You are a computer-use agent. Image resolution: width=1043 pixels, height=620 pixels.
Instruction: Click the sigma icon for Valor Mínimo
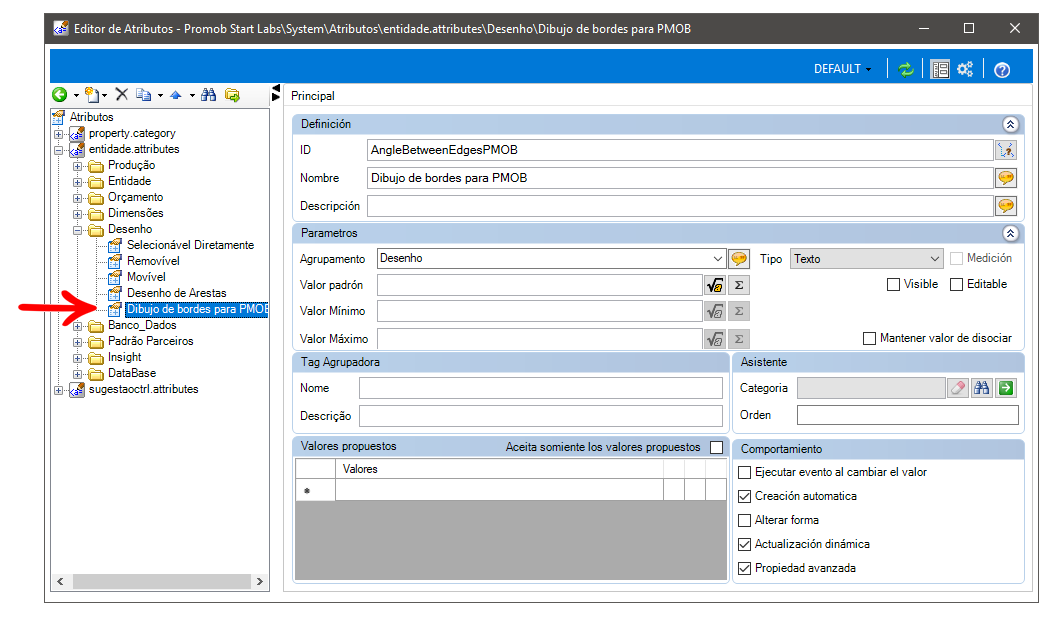738,311
